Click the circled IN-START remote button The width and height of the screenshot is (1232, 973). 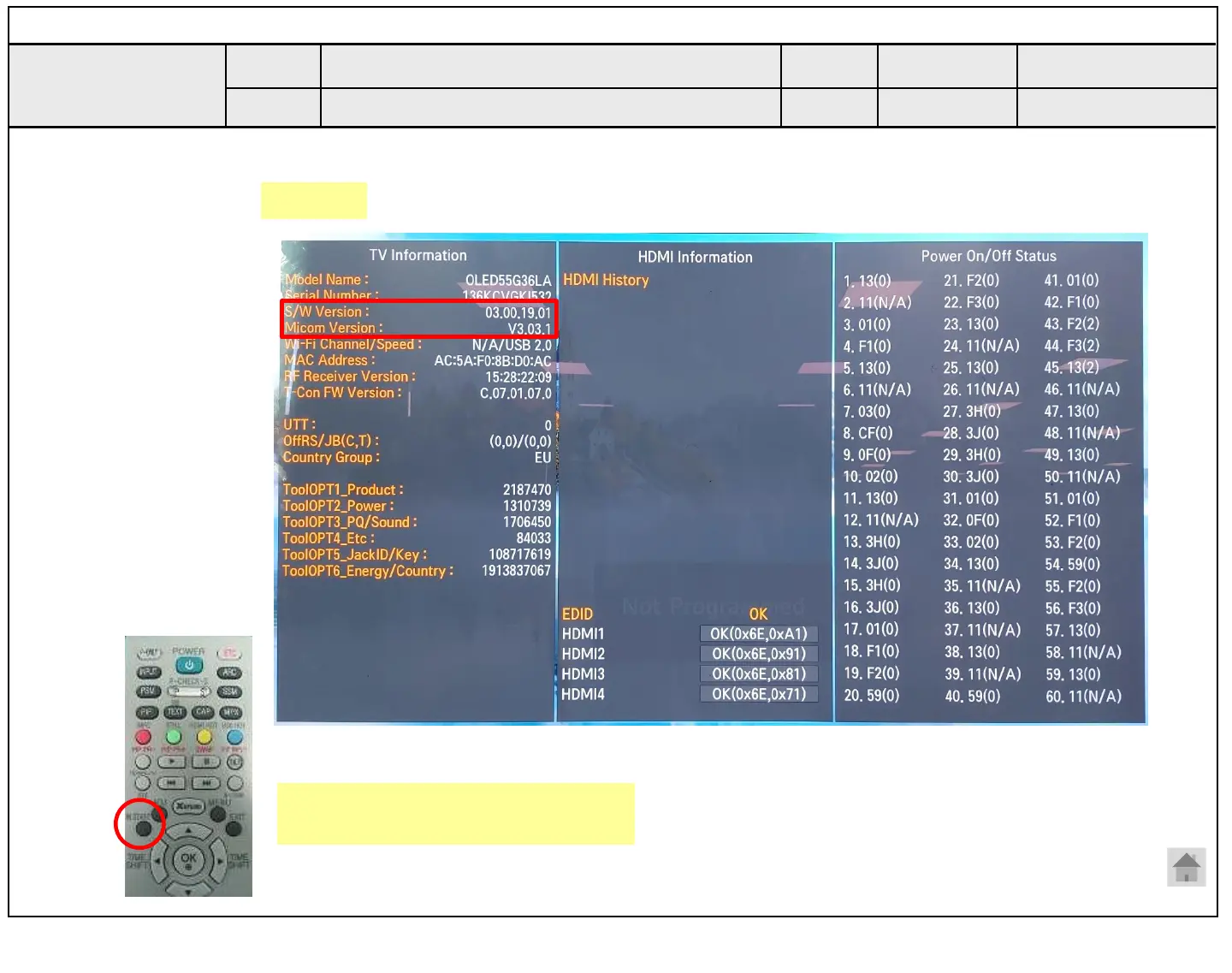(143, 828)
